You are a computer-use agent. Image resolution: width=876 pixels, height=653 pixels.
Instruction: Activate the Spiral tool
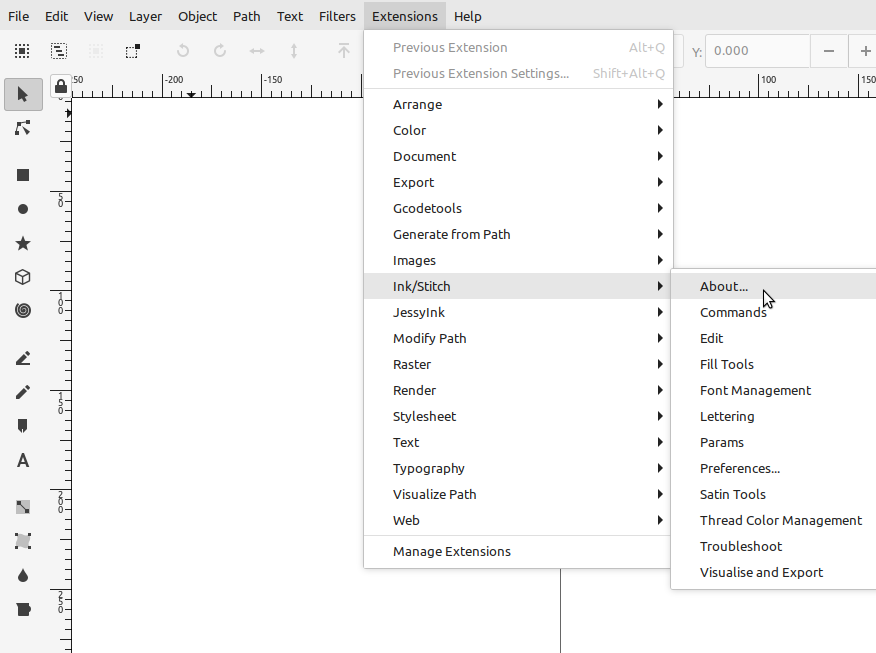pos(22,311)
